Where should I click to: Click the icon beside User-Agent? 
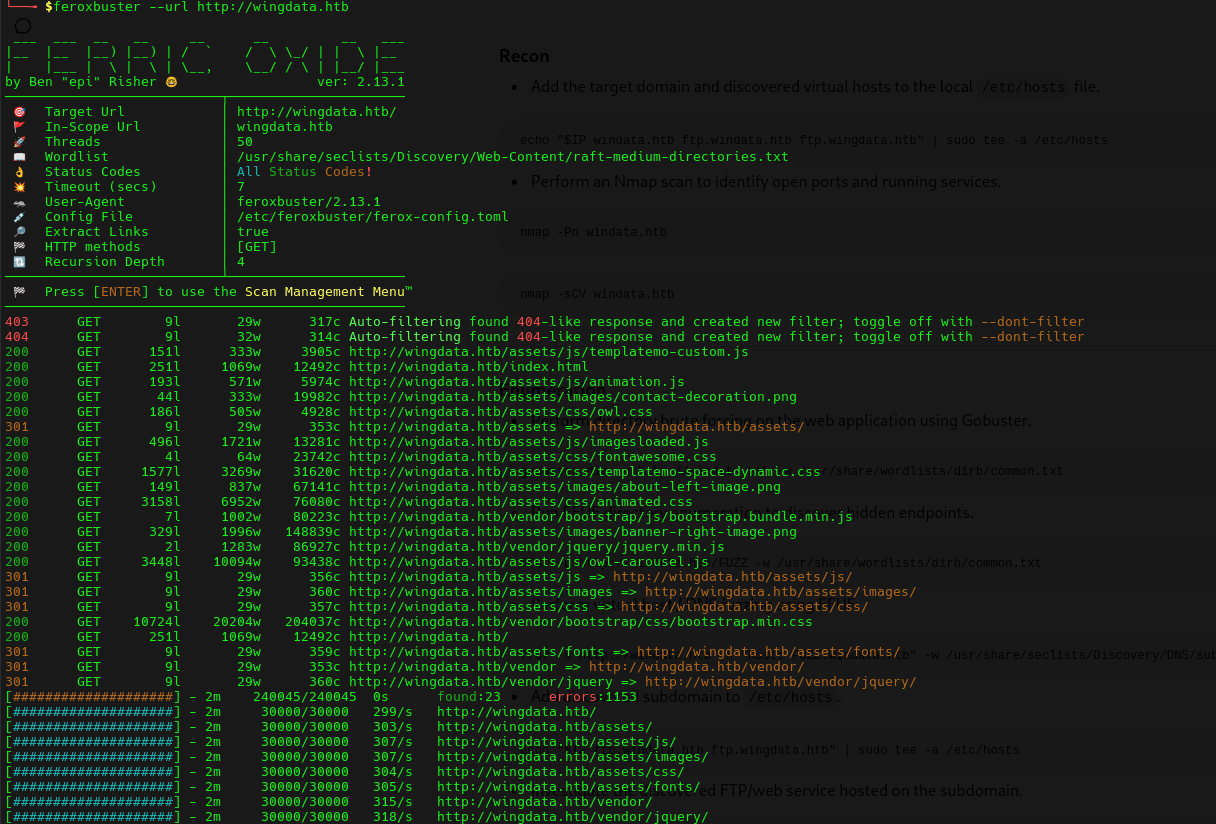tap(19, 202)
